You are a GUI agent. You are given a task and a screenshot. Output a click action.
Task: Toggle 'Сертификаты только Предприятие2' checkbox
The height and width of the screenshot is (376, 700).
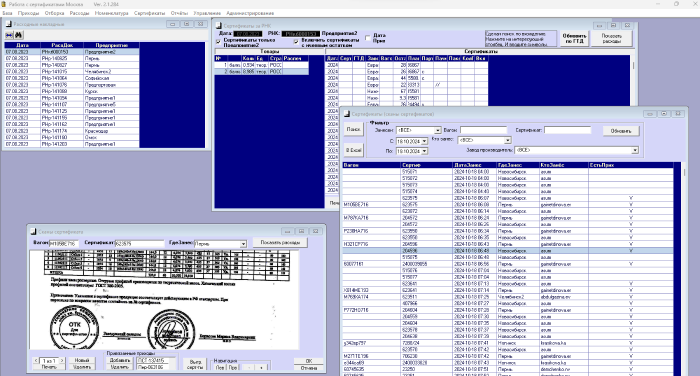218,42
